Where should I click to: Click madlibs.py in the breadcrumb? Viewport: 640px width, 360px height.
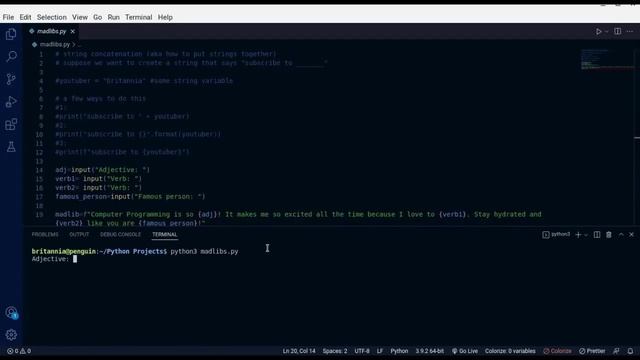point(55,44)
